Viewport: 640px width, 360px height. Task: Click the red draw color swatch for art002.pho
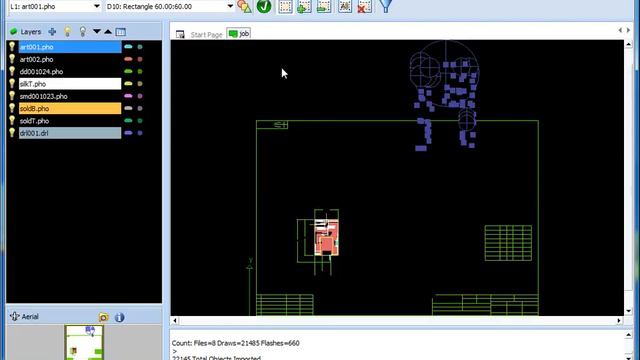[128, 59]
